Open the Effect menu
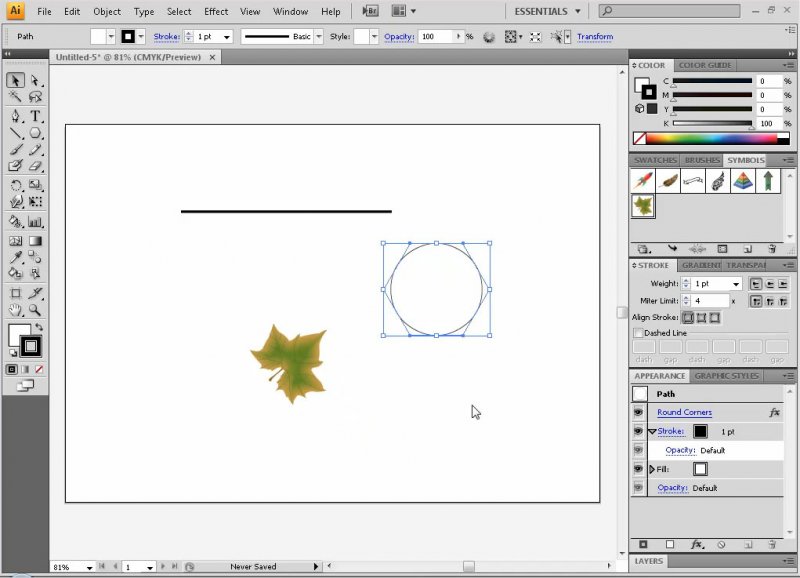 pyautogui.click(x=216, y=12)
